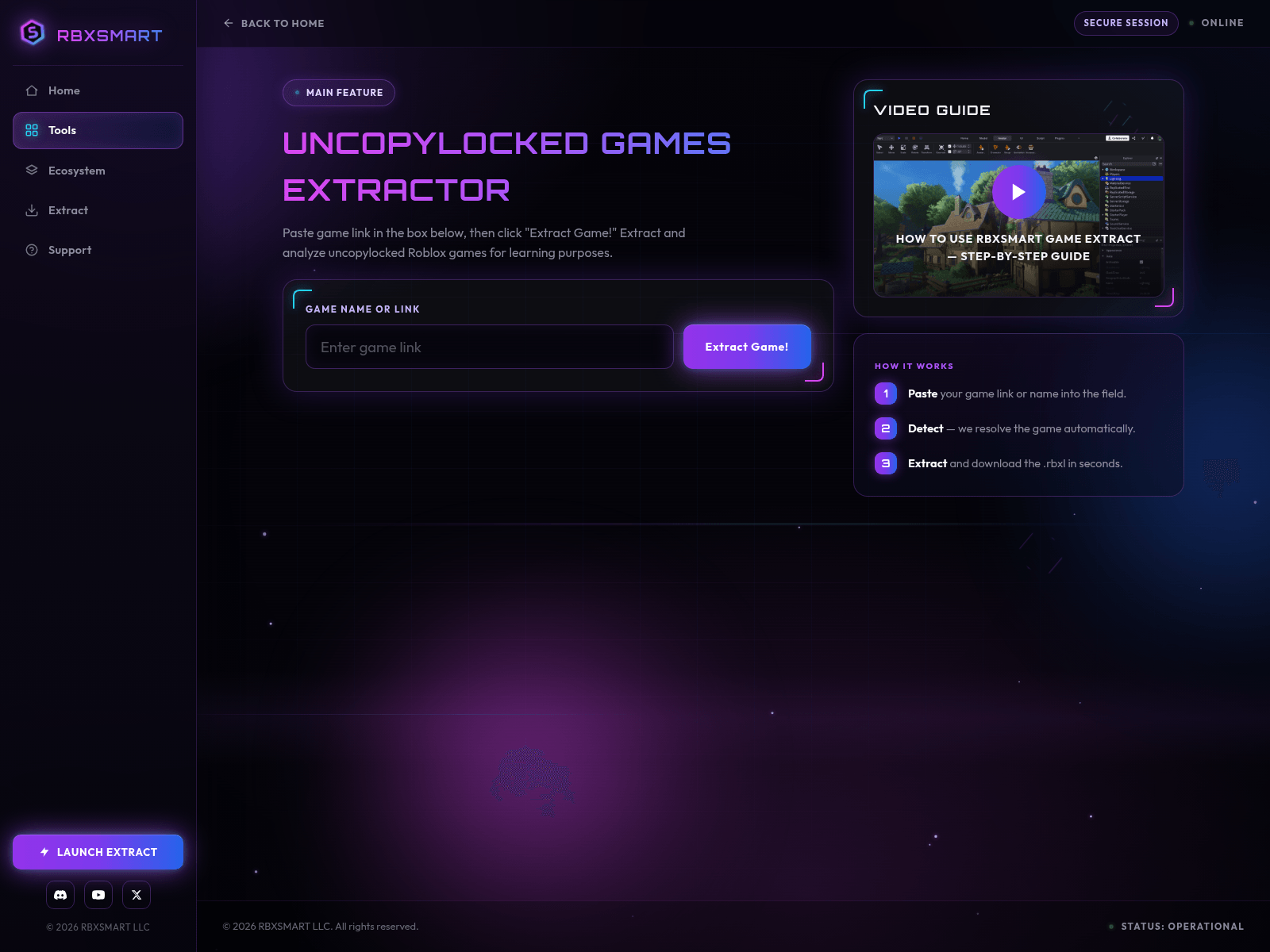Screen dimensions: 1270x952
Task: Play the video guide
Action: (x=1018, y=192)
